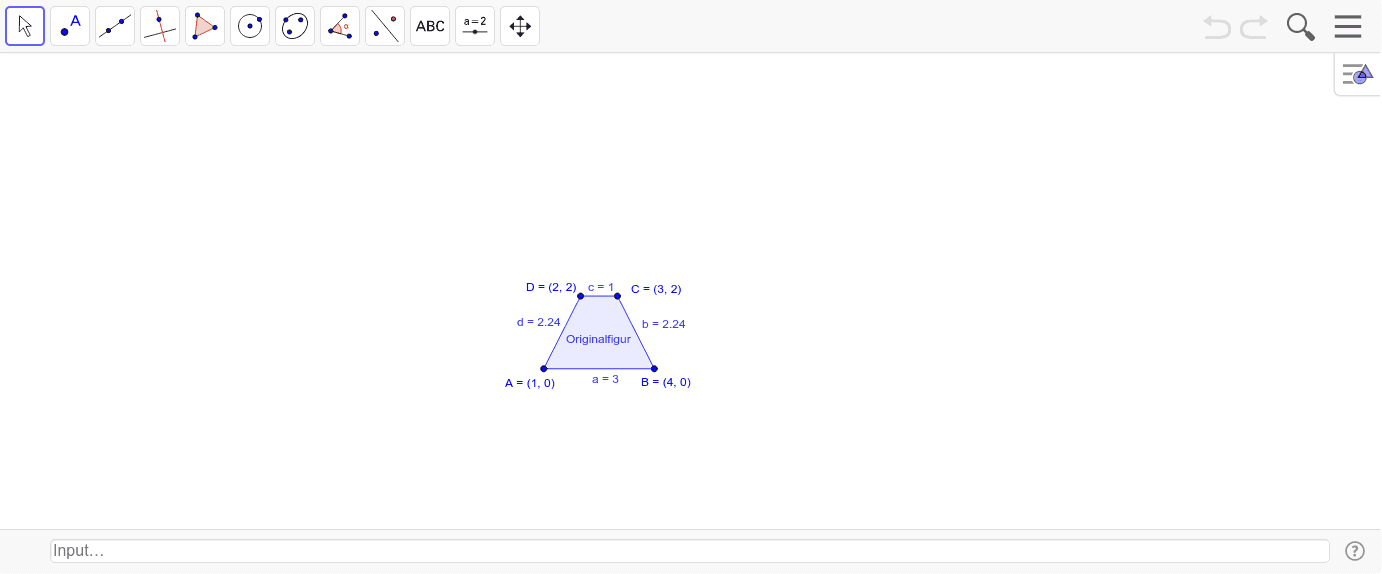Select the Line through two points tool

click(115, 26)
